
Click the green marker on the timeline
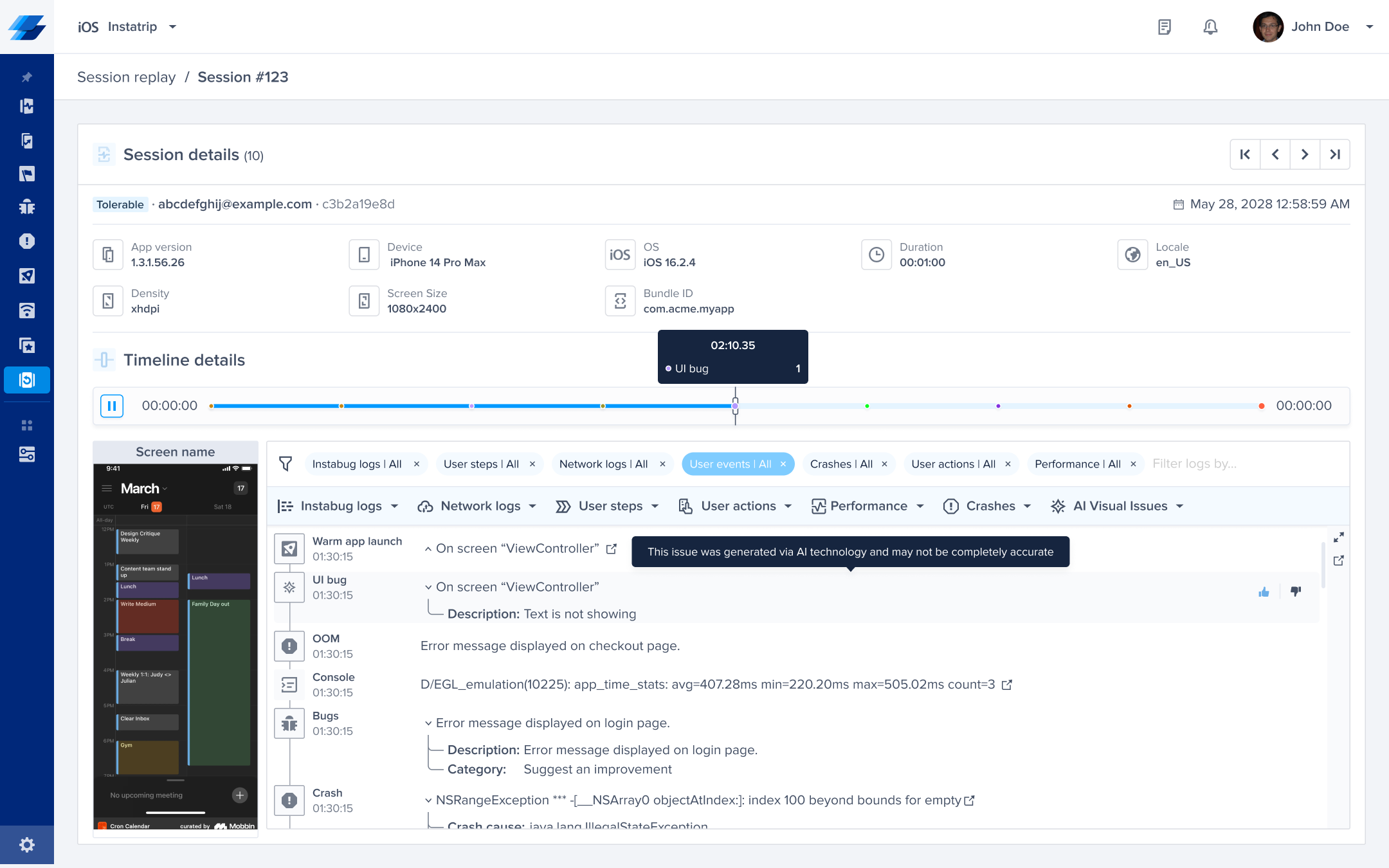coord(867,406)
